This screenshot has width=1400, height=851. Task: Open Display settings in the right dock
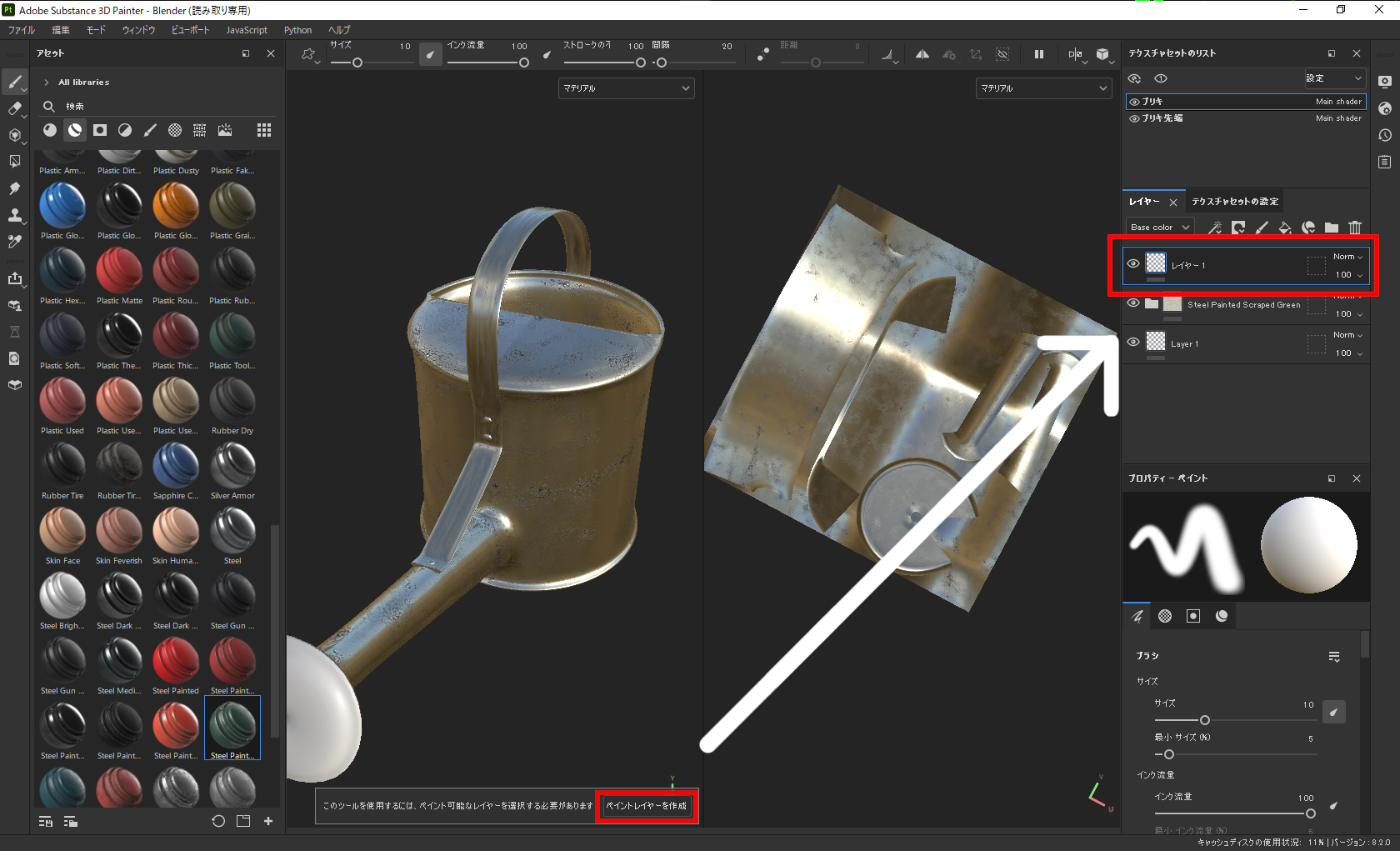(1385, 82)
